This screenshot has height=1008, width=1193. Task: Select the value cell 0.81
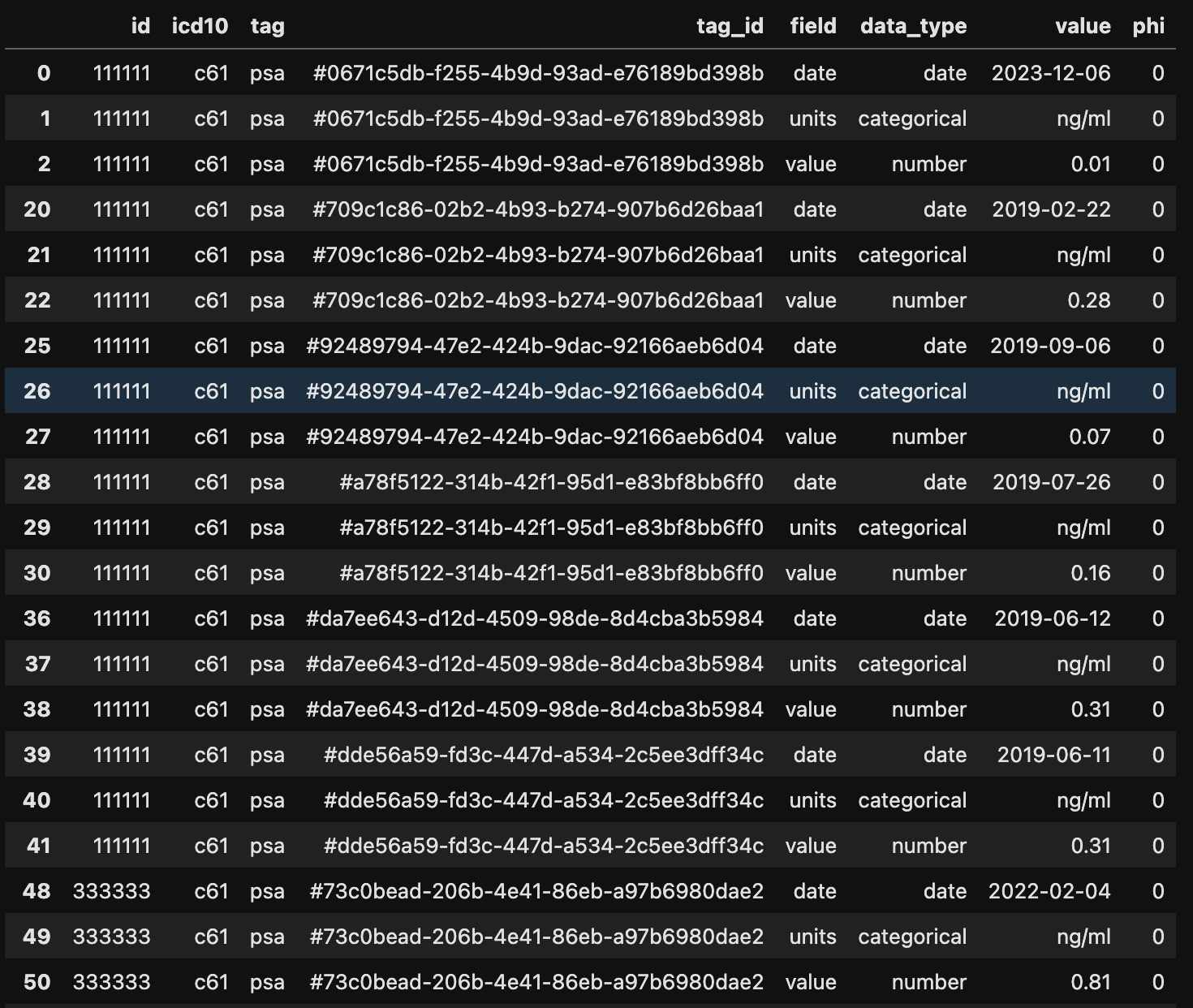click(x=1090, y=982)
